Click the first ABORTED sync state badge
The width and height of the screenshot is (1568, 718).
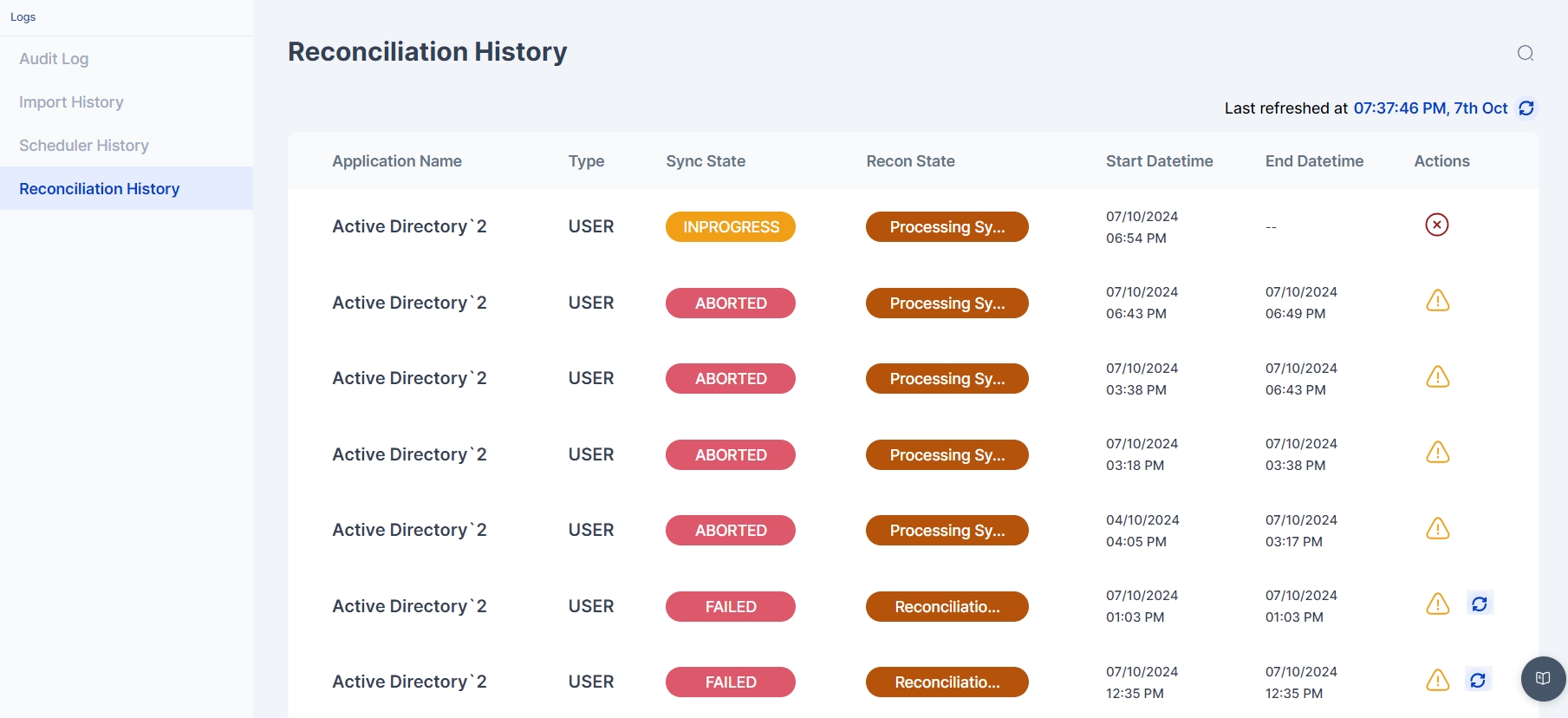[730, 304]
